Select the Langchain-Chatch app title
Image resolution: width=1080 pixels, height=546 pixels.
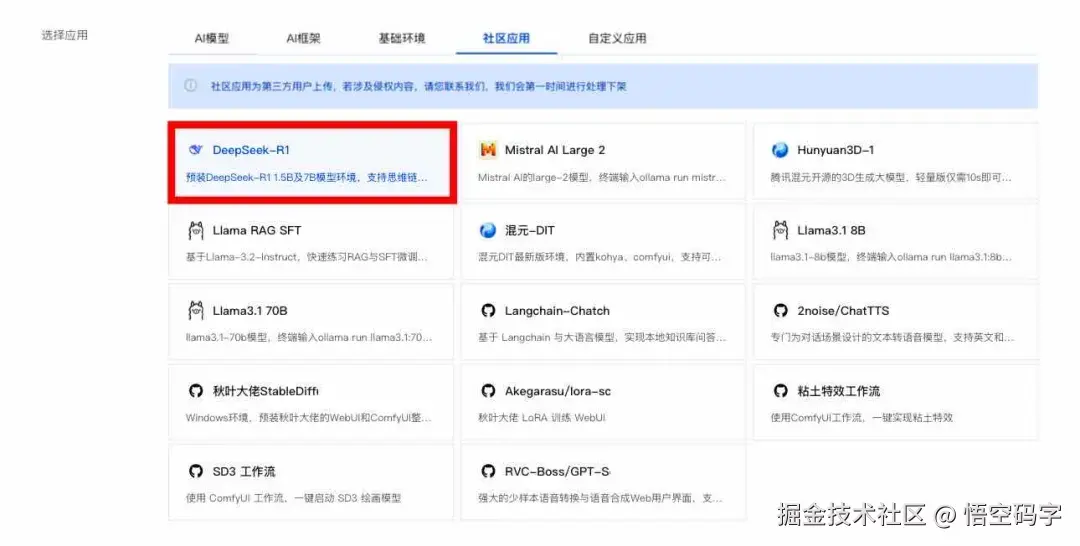click(557, 311)
